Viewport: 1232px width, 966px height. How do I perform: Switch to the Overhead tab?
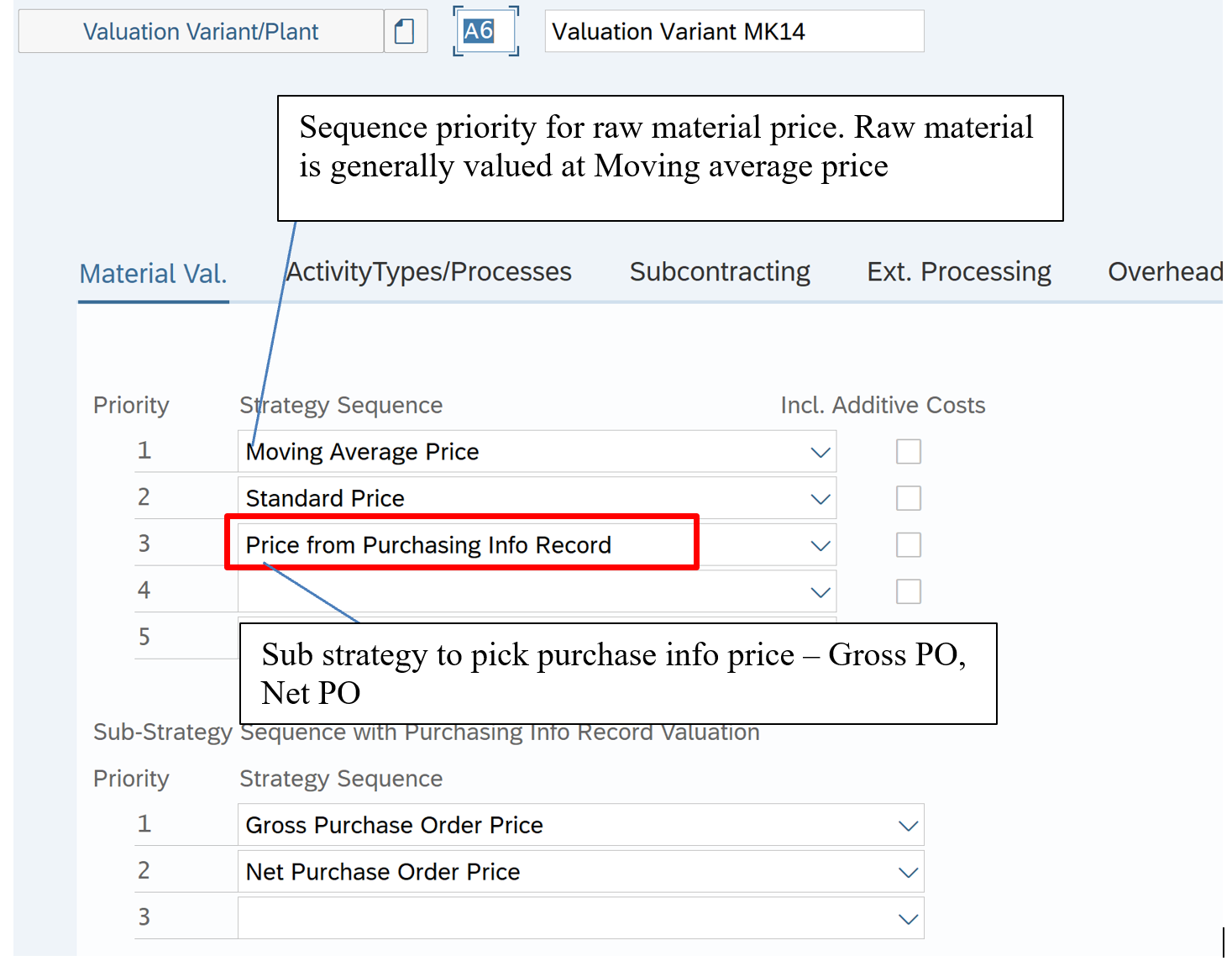1164,272
